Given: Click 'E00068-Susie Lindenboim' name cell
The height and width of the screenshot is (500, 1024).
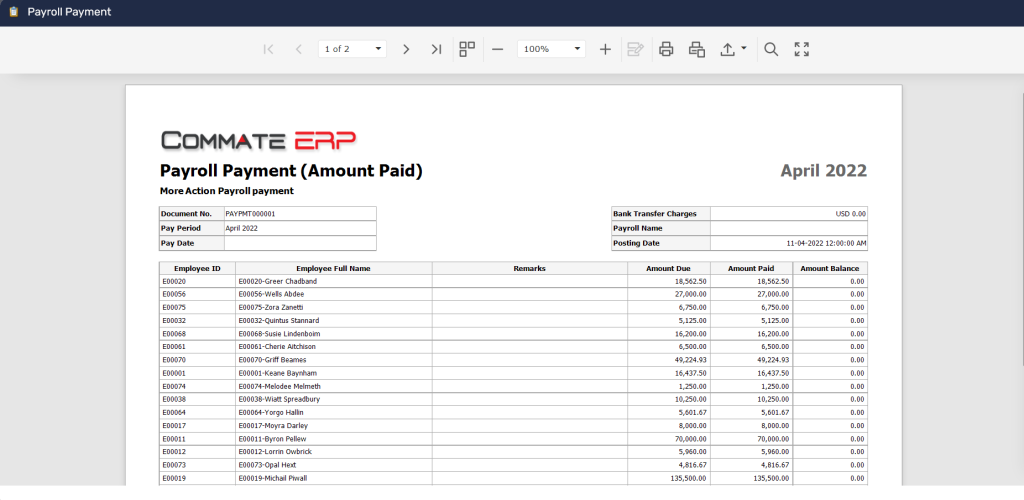Looking at the screenshot, I should tap(334, 334).
